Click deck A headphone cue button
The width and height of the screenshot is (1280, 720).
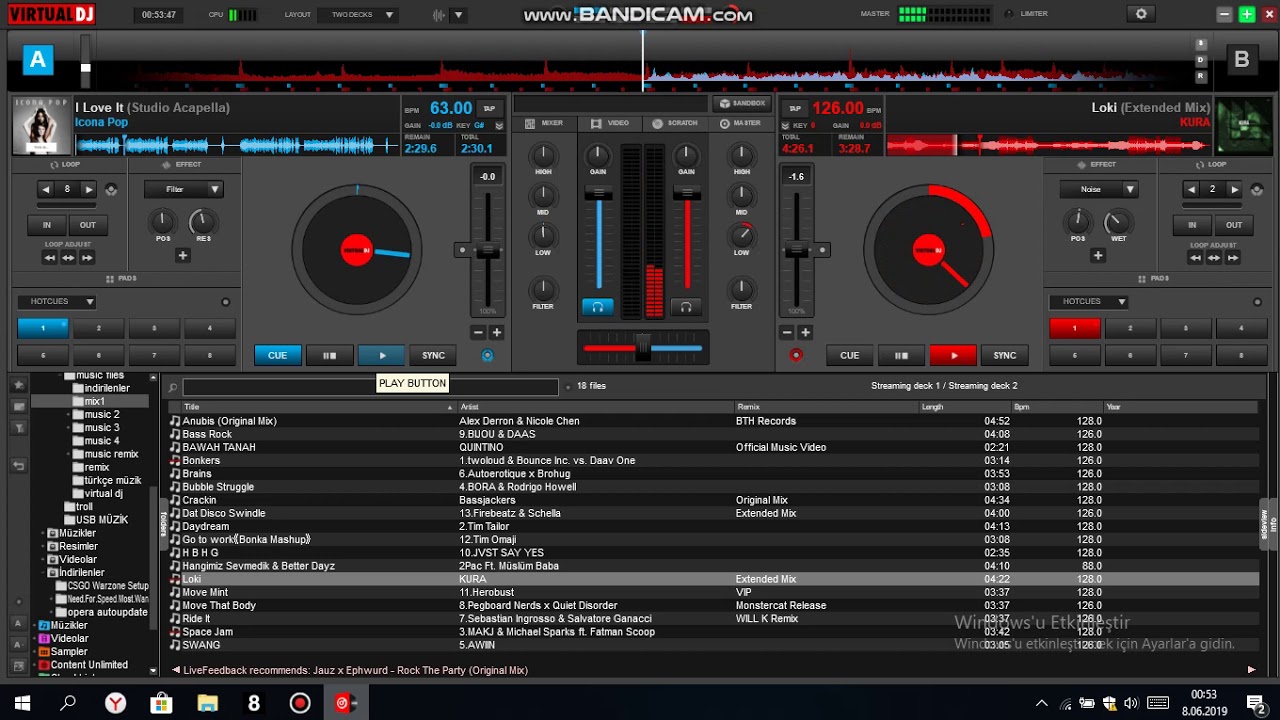click(598, 307)
